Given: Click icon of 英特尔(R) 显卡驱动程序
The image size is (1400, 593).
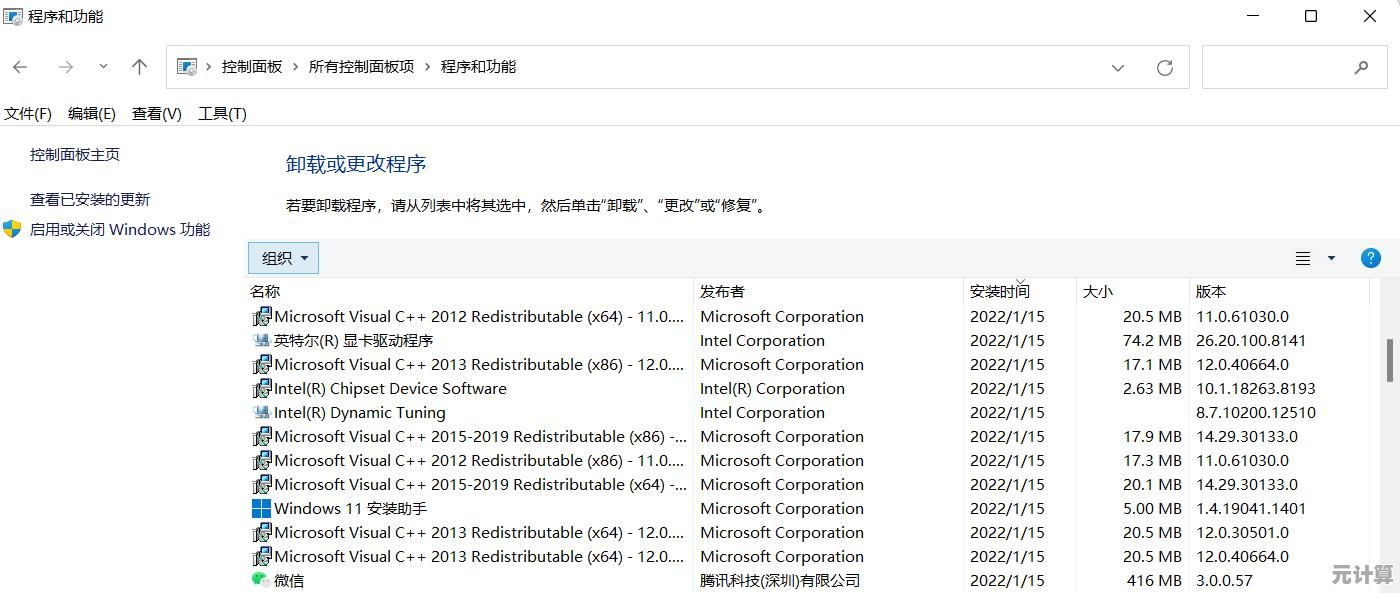Looking at the screenshot, I should 261,341.
